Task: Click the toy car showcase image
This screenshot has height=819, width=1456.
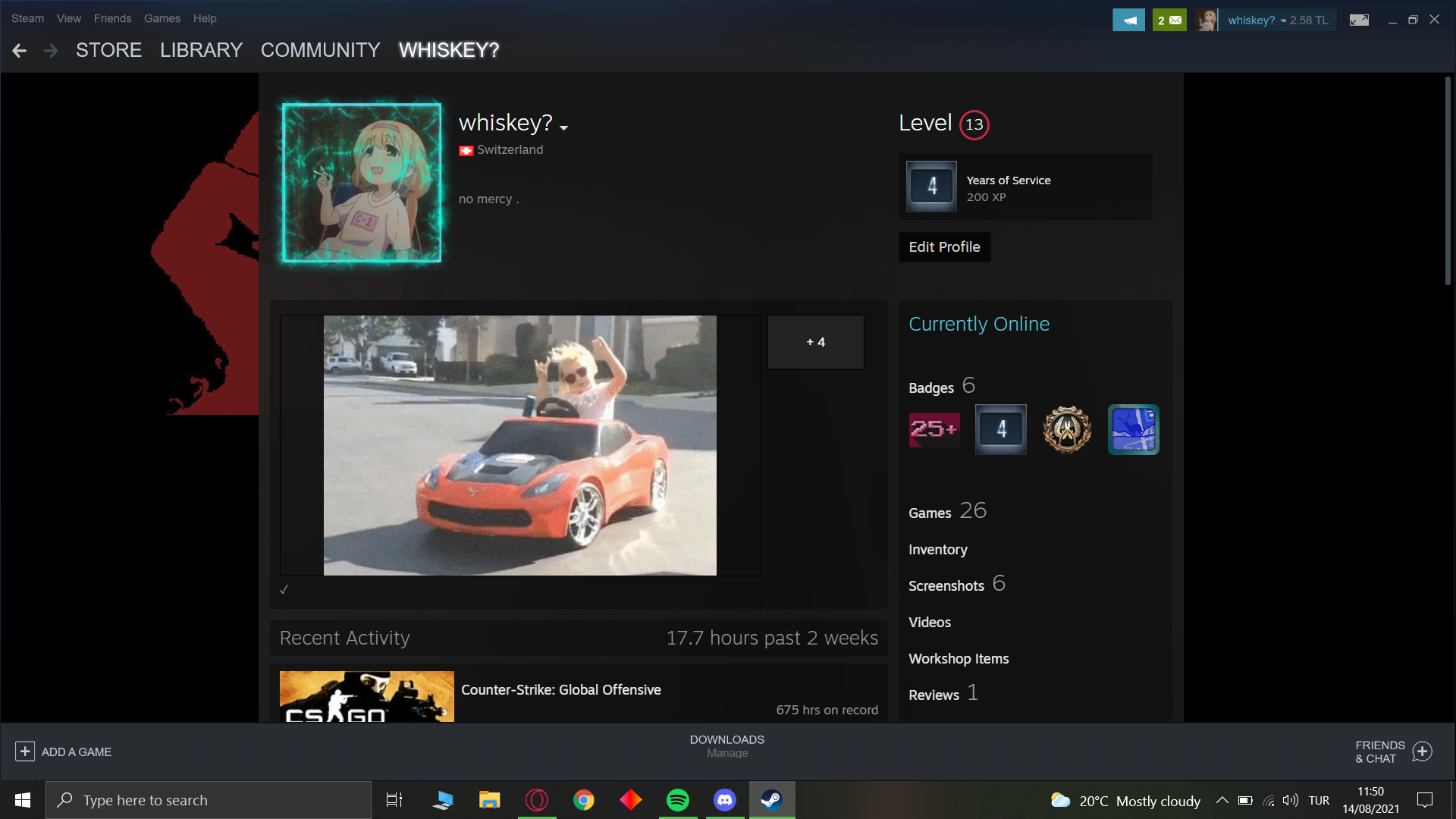Action: pyautogui.click(x=519, y=445)
